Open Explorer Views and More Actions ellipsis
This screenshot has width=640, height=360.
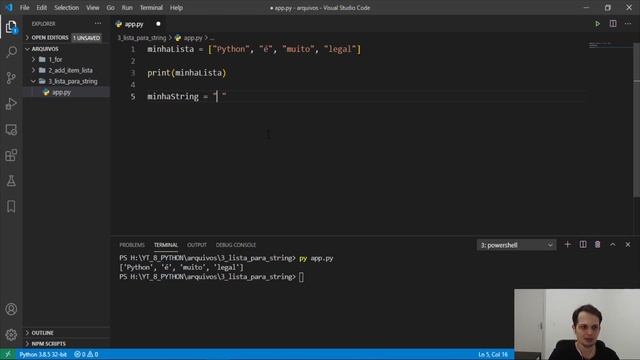tap(98, 24)
